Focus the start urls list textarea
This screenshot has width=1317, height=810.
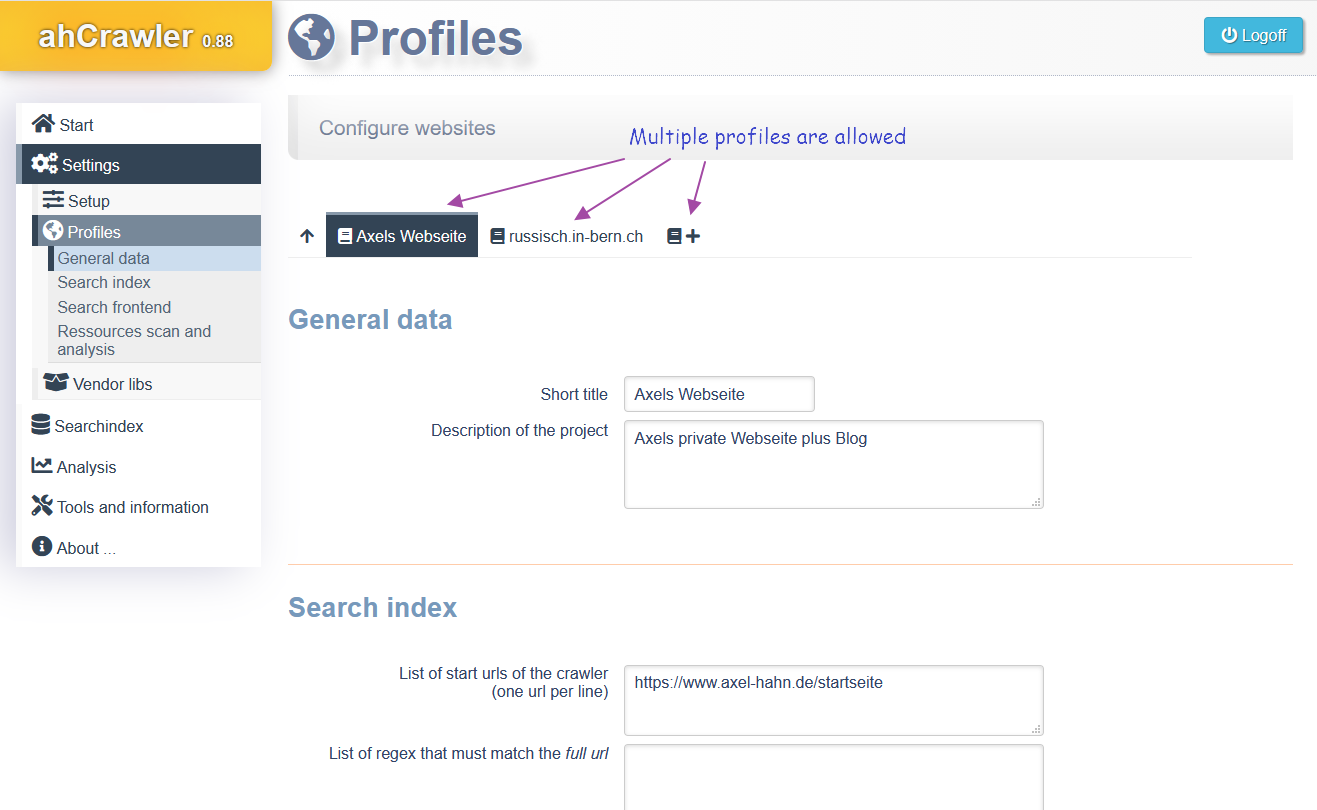(x=834, y=700)
